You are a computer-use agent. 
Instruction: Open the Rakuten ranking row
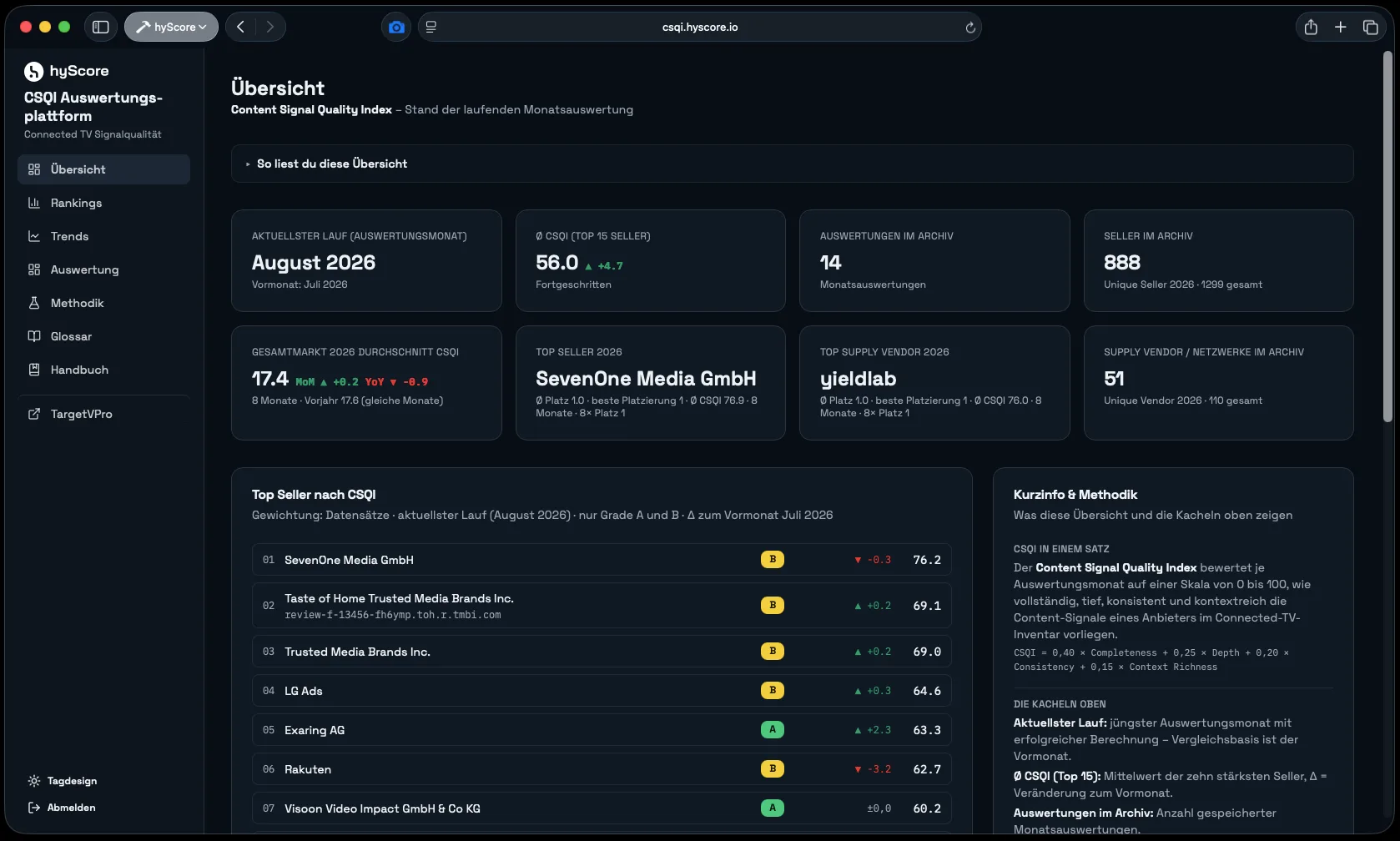point(602,769)
